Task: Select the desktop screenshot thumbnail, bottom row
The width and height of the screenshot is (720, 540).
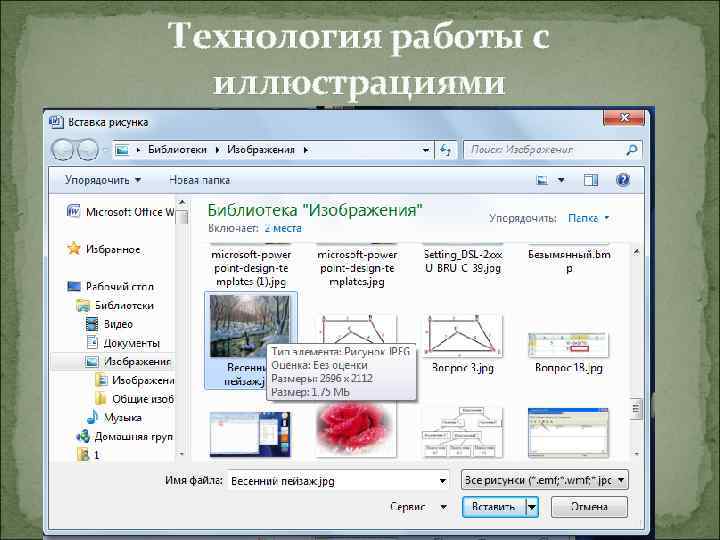Action: [250, 434]
